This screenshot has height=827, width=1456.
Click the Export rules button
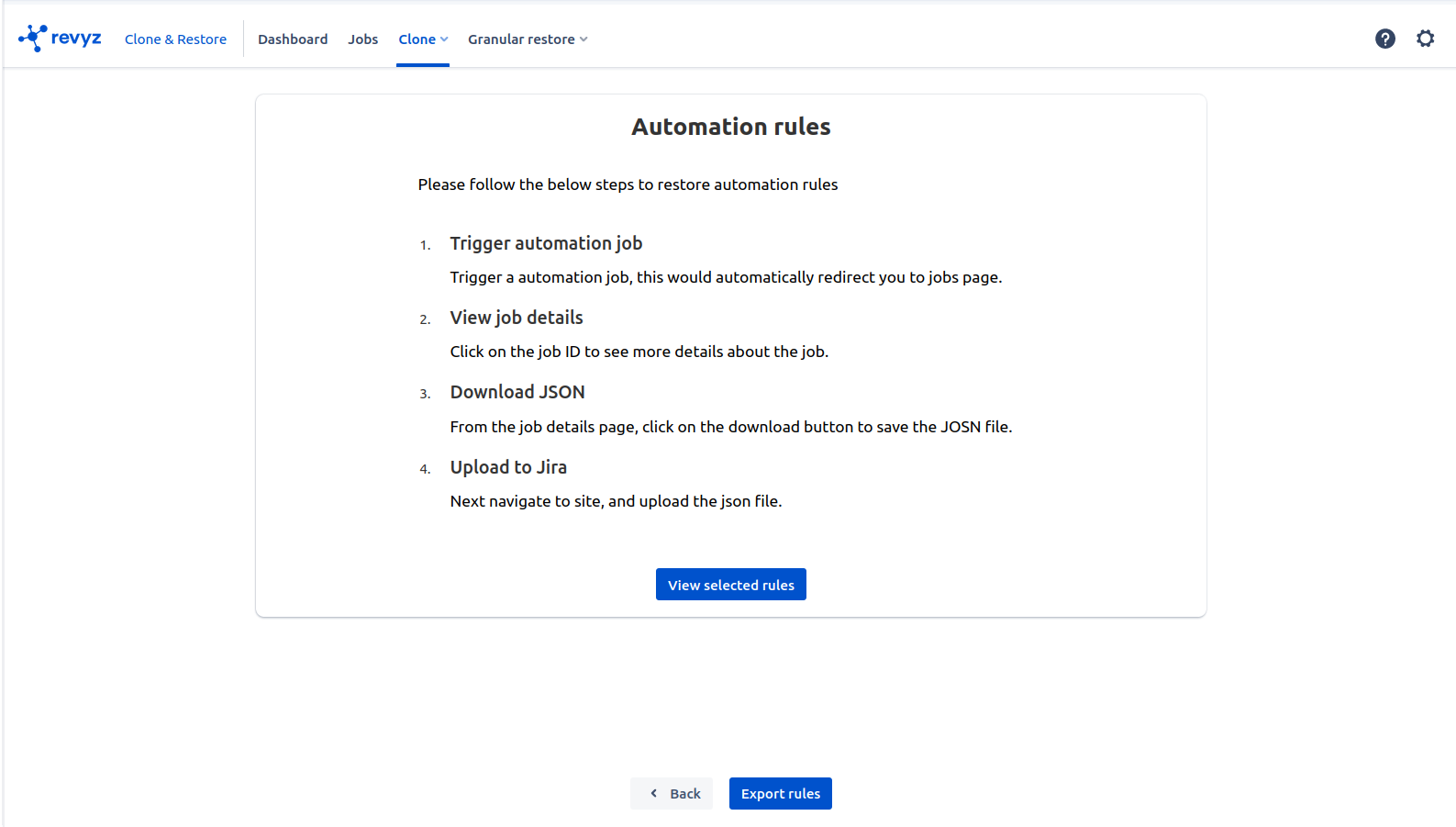(x=780, y=793)
